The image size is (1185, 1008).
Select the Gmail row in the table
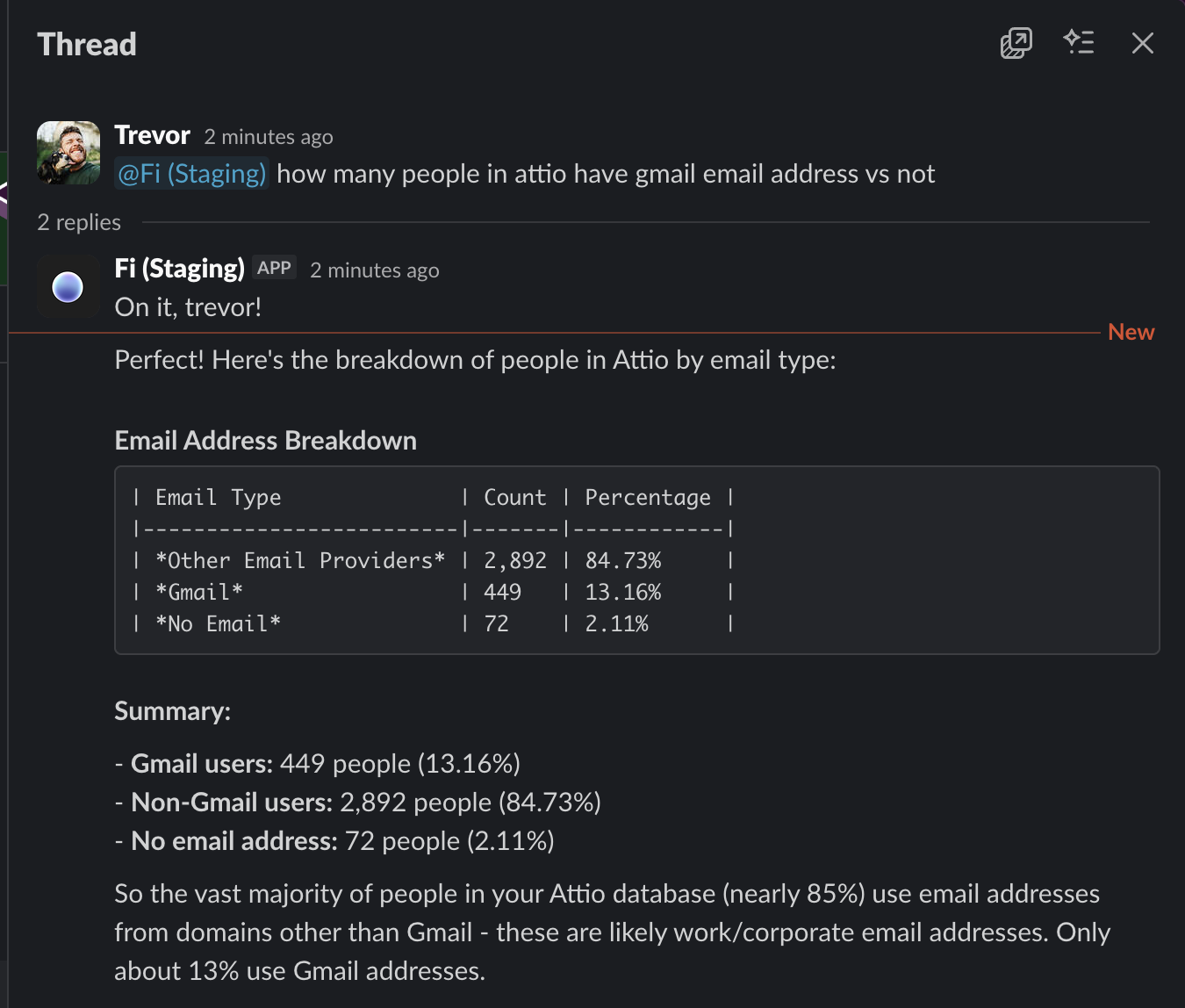tap(433, 592)
